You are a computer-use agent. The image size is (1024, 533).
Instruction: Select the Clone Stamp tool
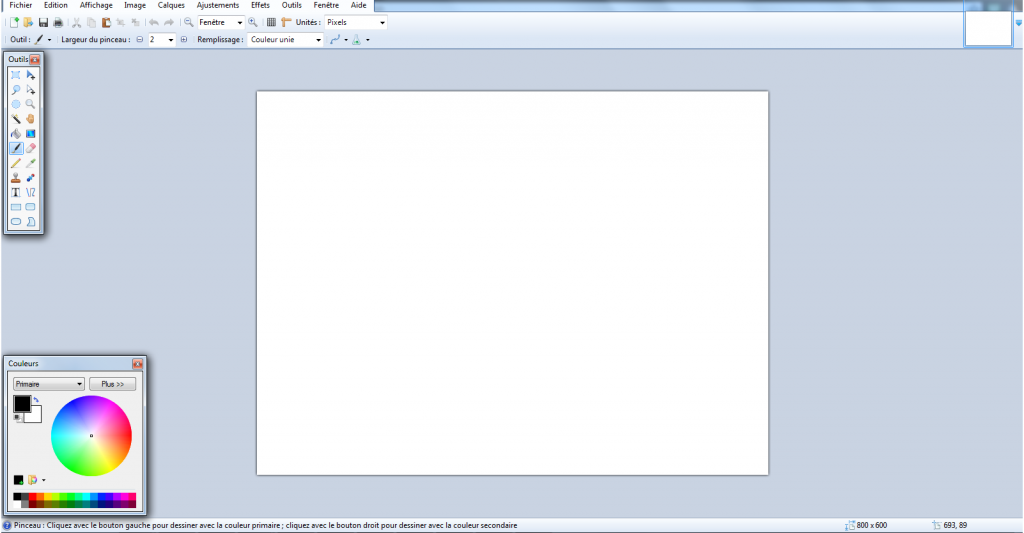click(x=16, y=178)
